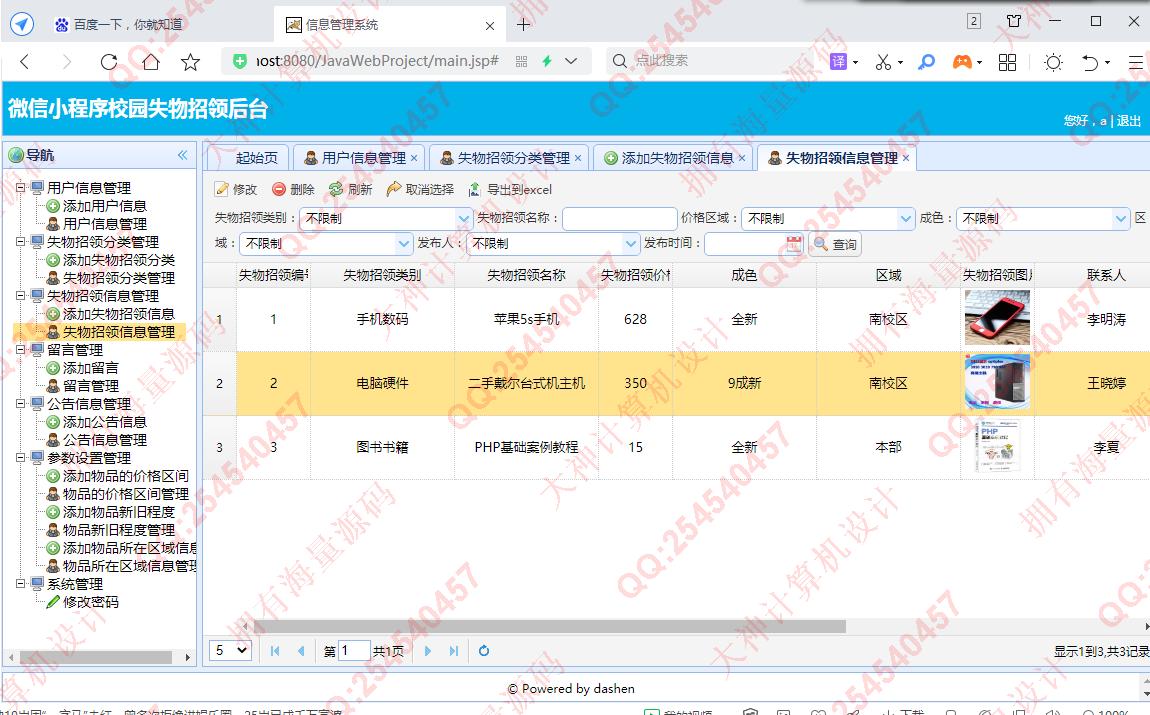Open the 成色 filter dropdown
The image size is (1150, 715).
[x=1121, y=218]
